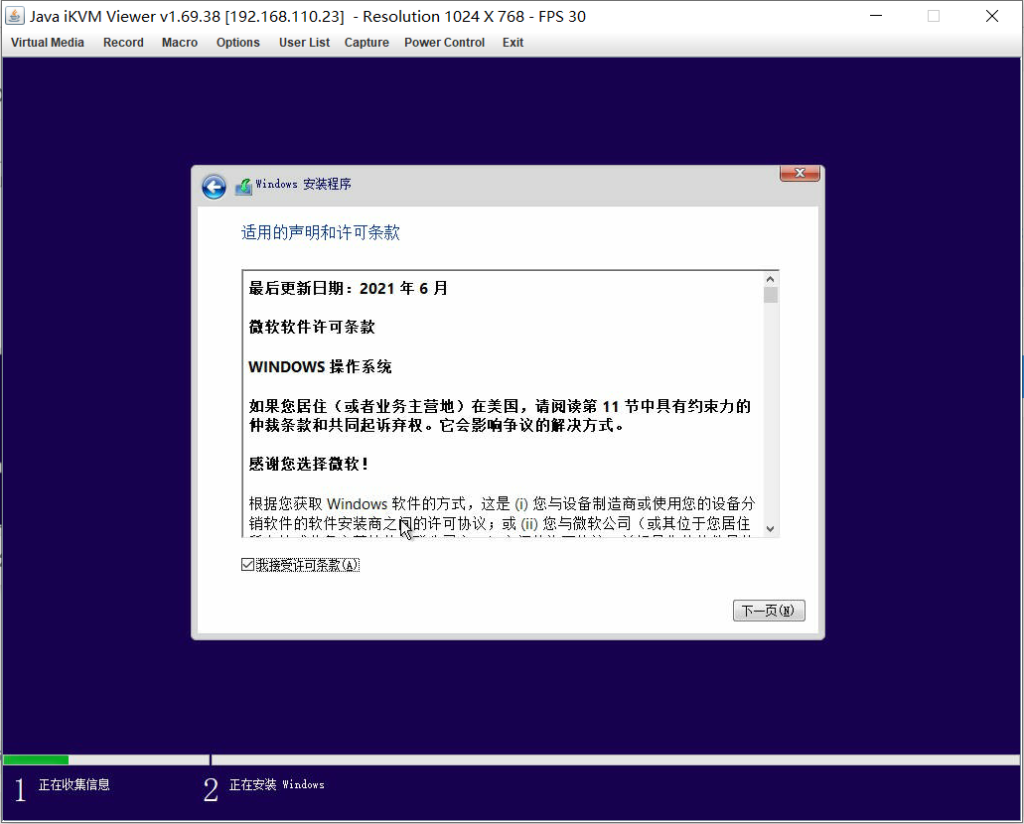Minimize the Java iKVM Viewer window

pyautogui.click(x=876, y=16)
